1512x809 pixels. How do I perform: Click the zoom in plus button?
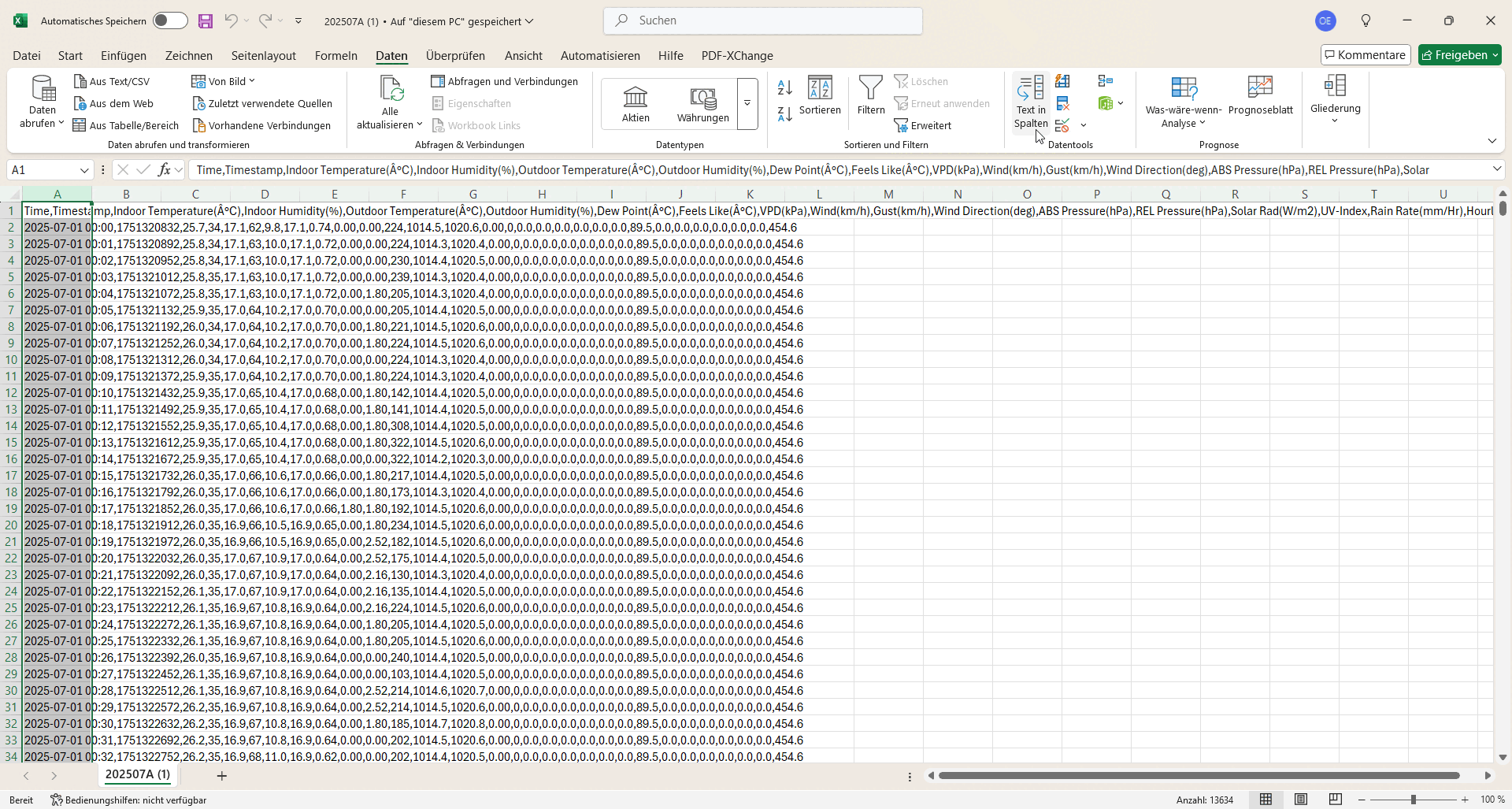coord(1465,800)
